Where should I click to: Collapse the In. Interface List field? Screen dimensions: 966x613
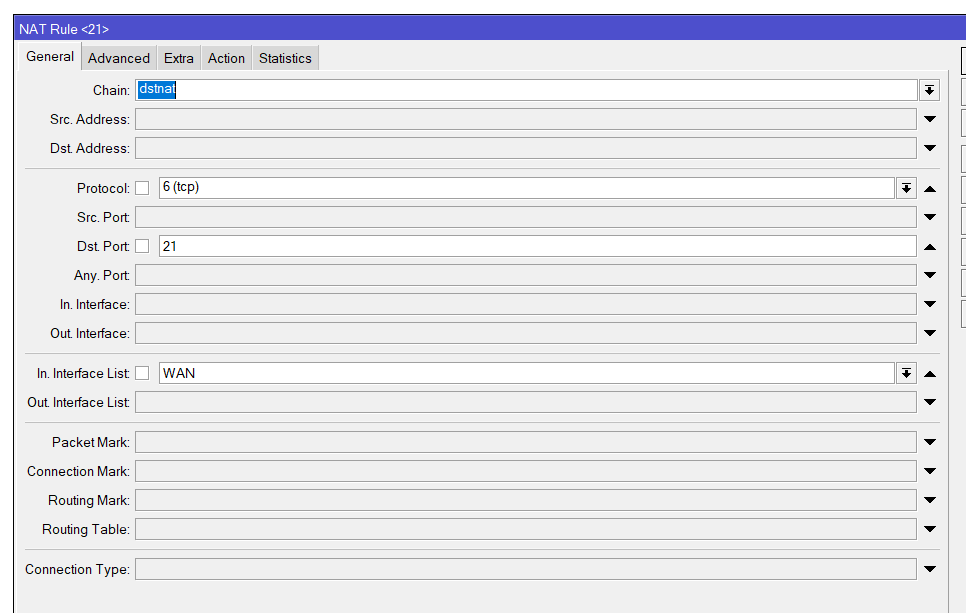point(930,373)
